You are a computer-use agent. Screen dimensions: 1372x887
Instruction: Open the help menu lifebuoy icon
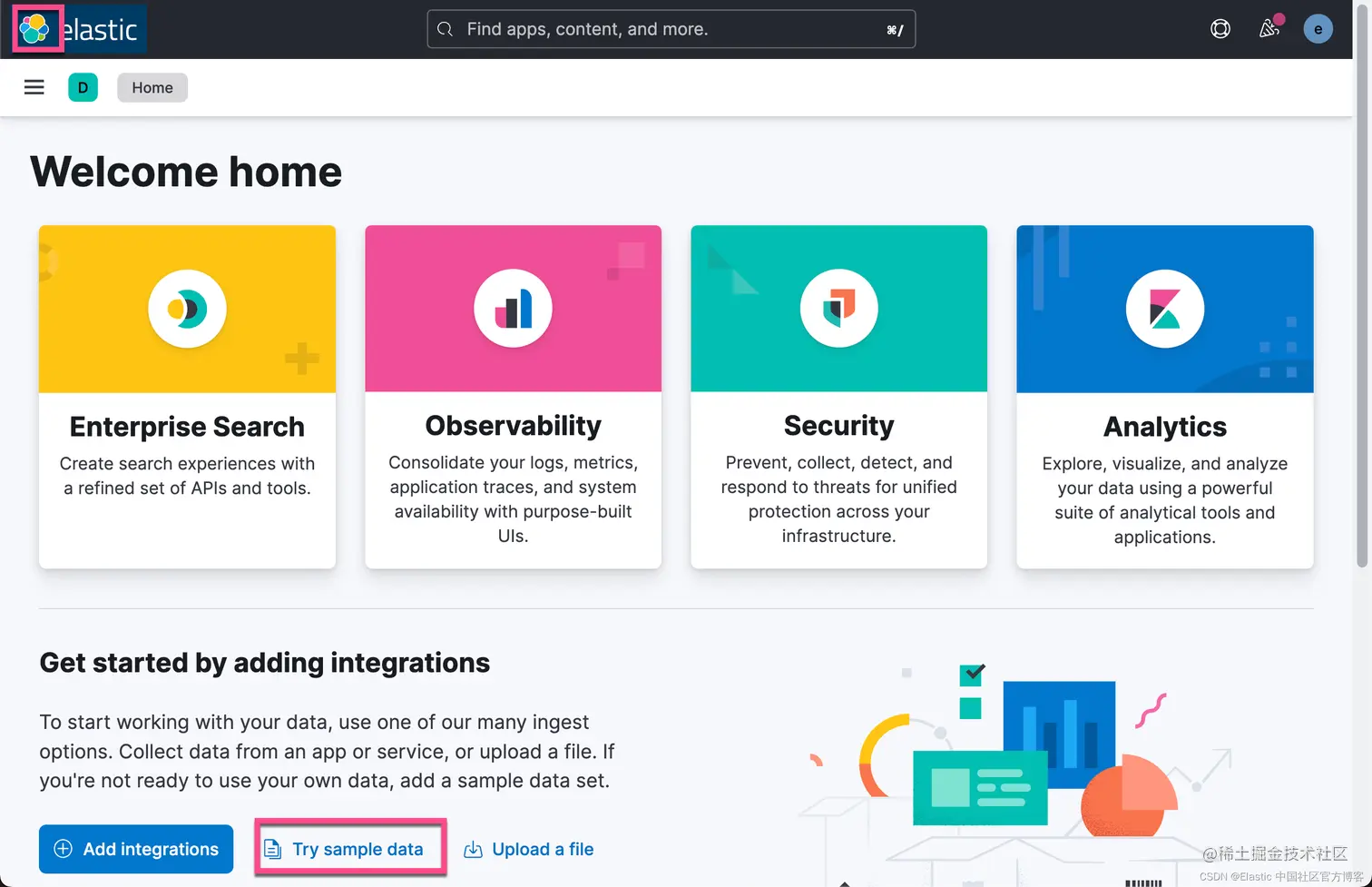1220,29
